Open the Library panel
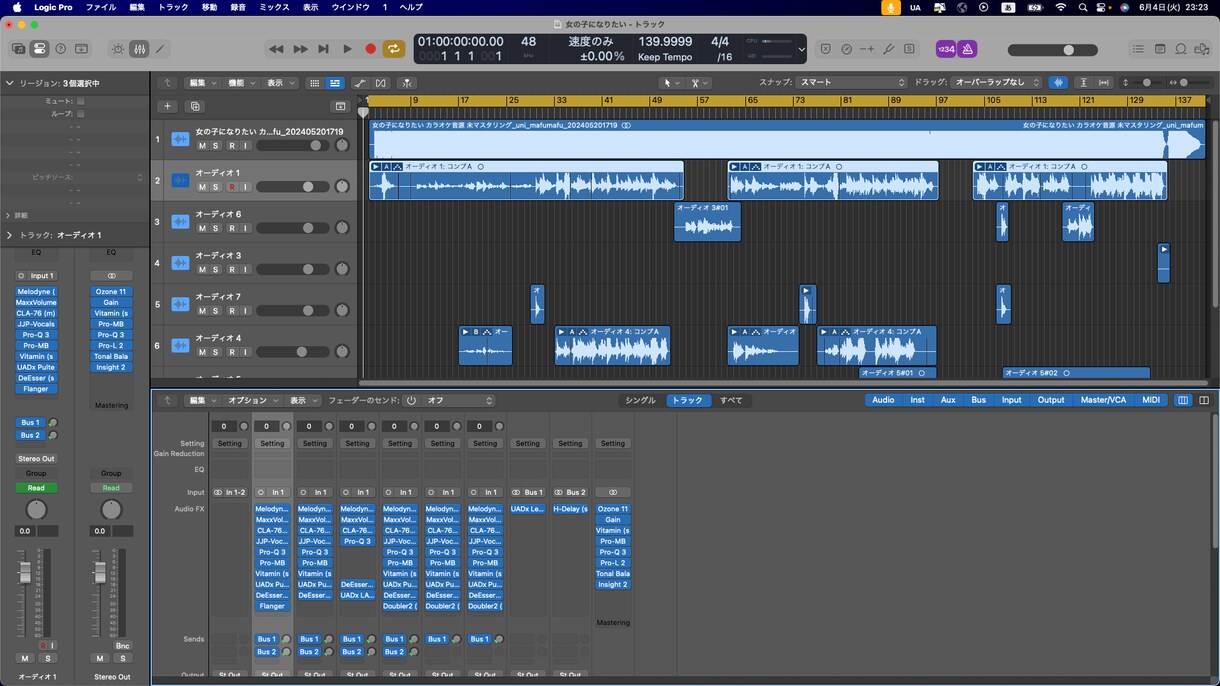The height and width of the screenshot is (686, 1220). click(18, 48)
